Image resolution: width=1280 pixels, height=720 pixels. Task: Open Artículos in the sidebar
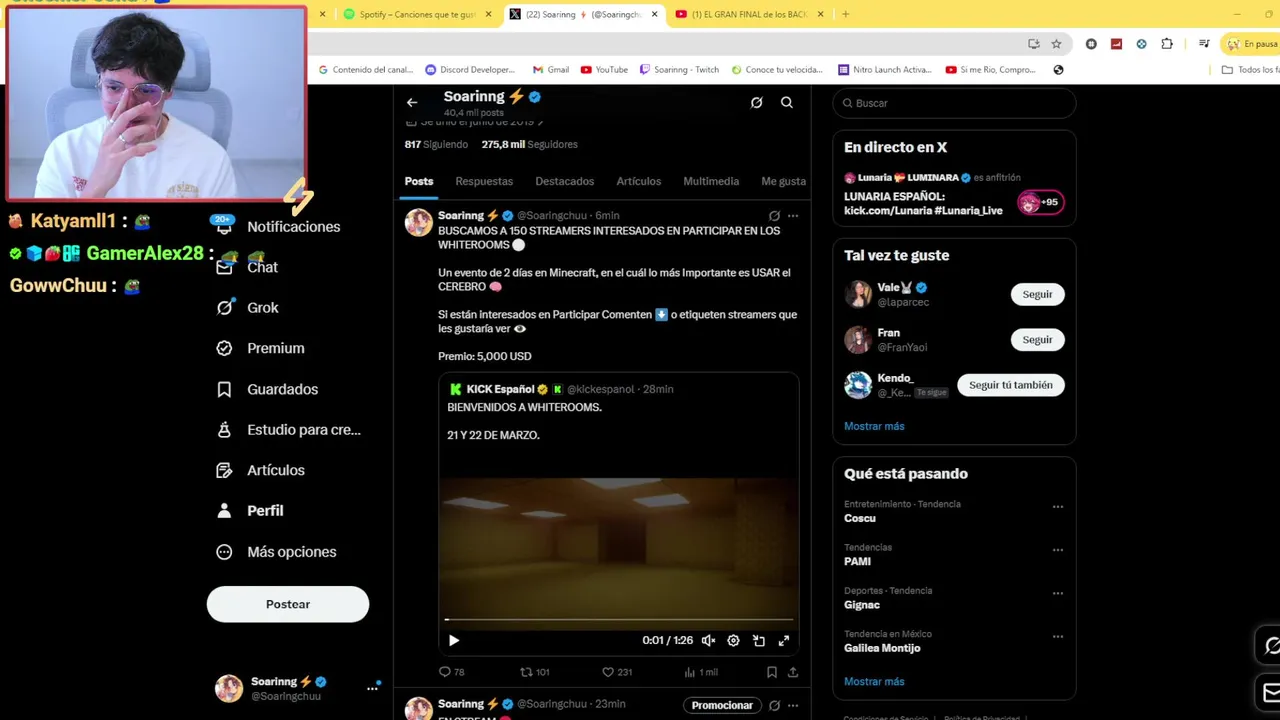click(261, 470)
